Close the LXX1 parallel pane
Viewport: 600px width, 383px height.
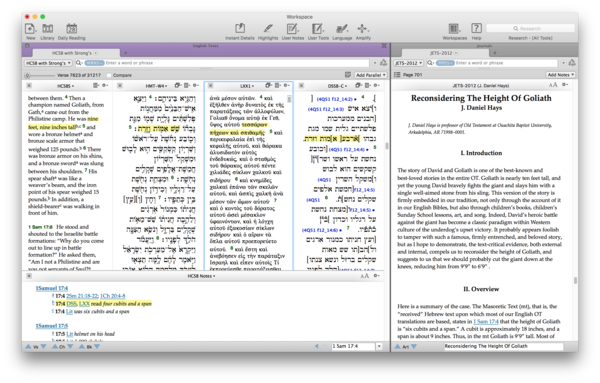coord(210,86)
